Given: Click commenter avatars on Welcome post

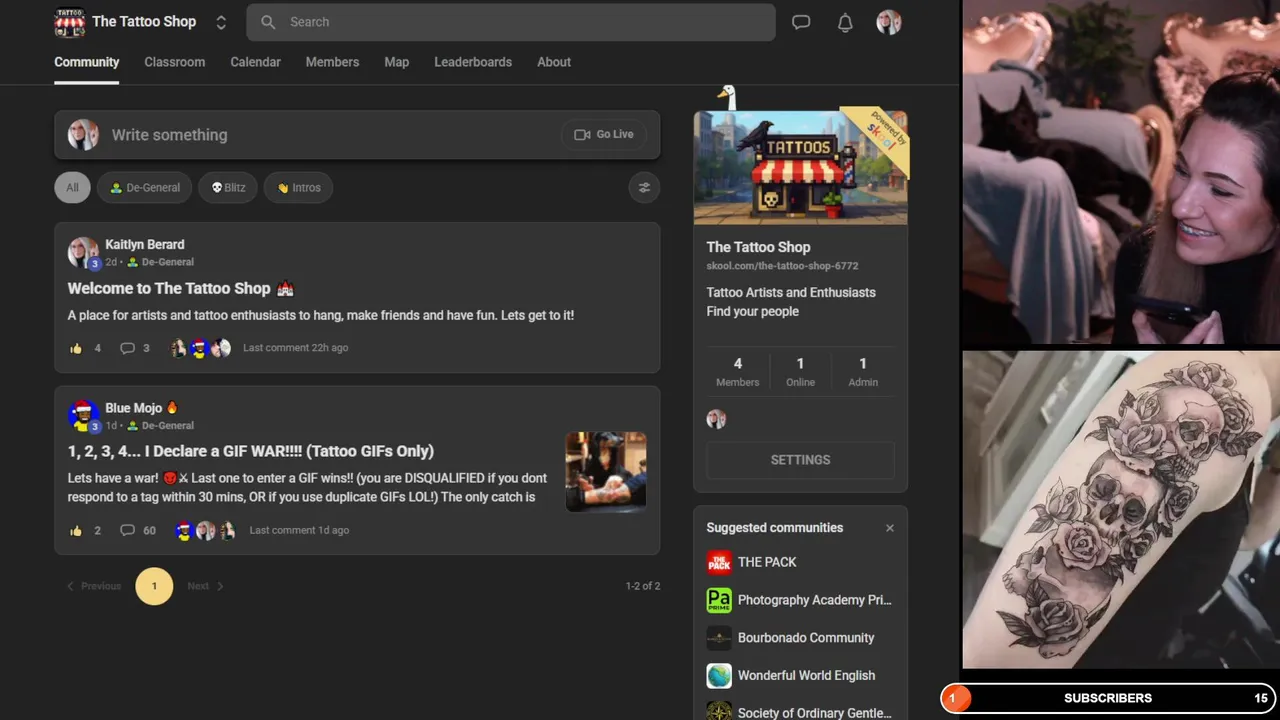Looking at the screenshot, I should pyautogui.click(x=200, y=348).
